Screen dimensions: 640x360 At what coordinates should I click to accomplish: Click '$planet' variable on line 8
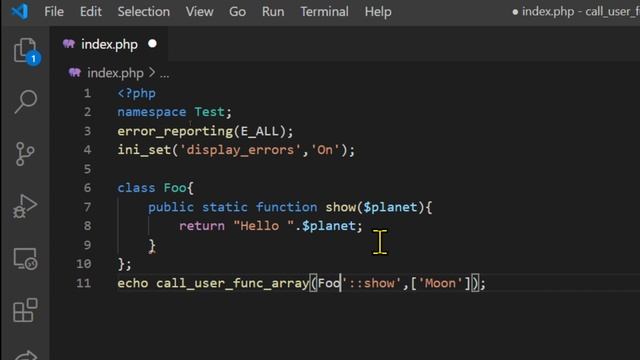tap(329, 226)
